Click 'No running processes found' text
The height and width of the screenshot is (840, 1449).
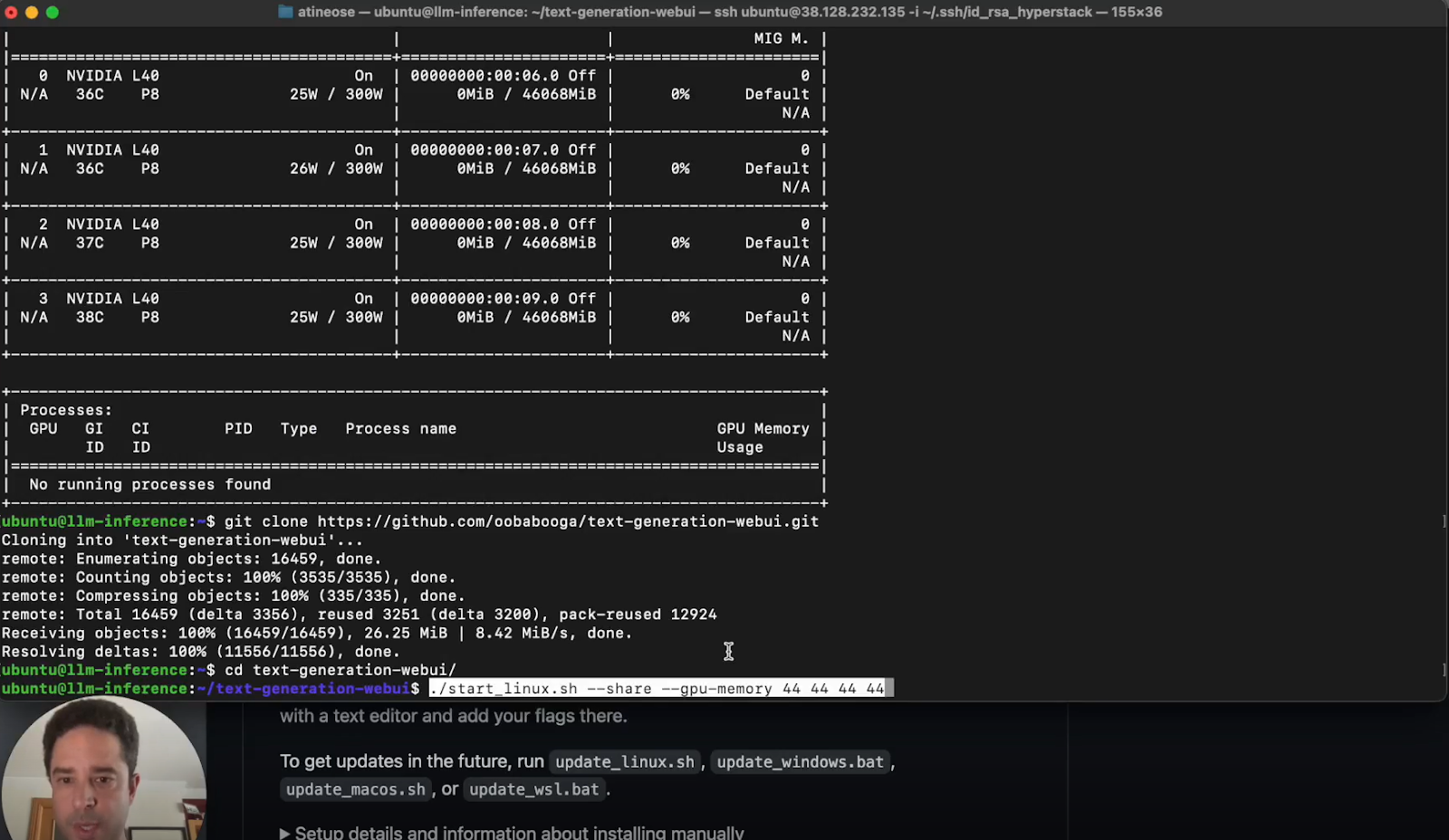tap(150, 484)
